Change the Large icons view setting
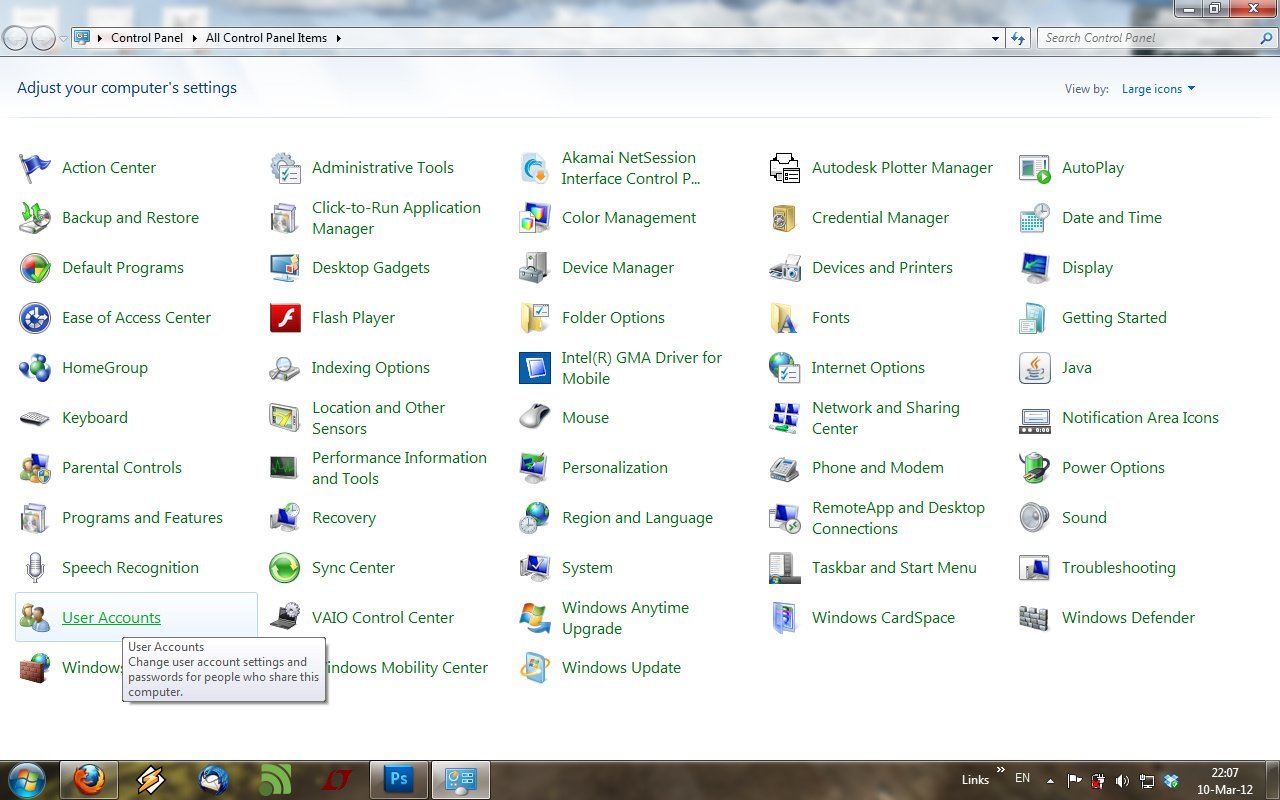Viewport: 1280px width, 800px height. pos(1157,88)
